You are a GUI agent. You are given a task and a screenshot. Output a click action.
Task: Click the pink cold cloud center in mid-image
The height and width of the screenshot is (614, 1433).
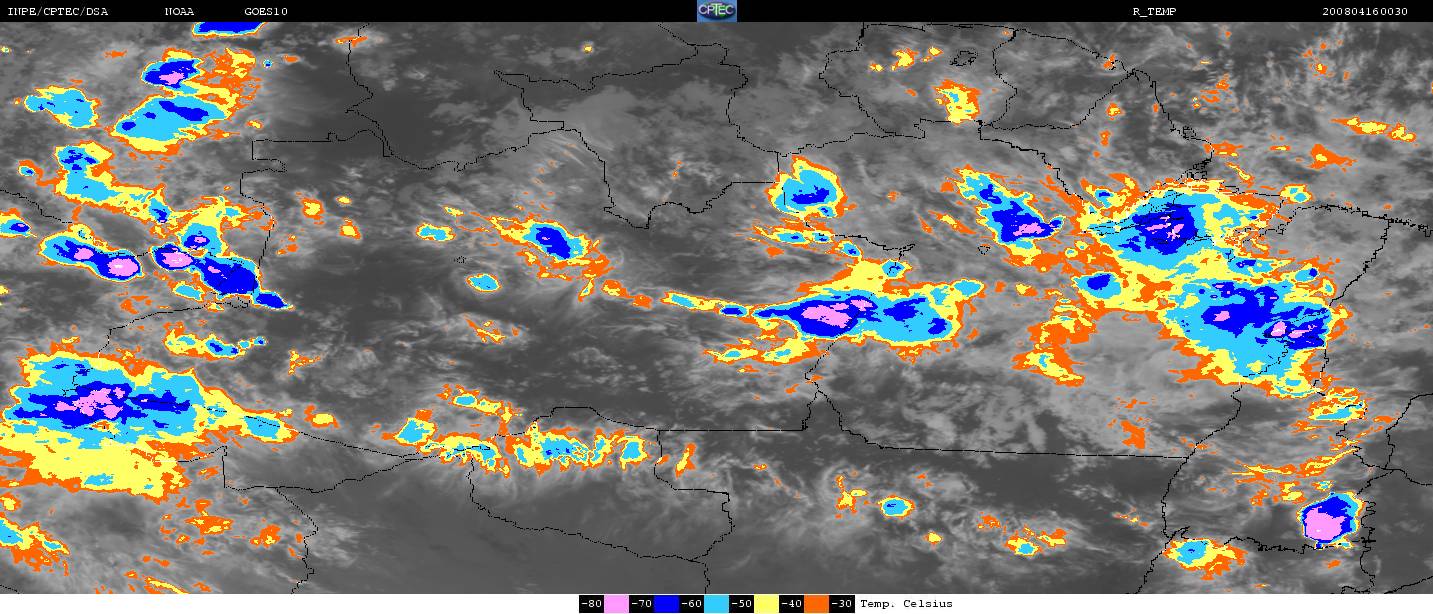(832, 313)
